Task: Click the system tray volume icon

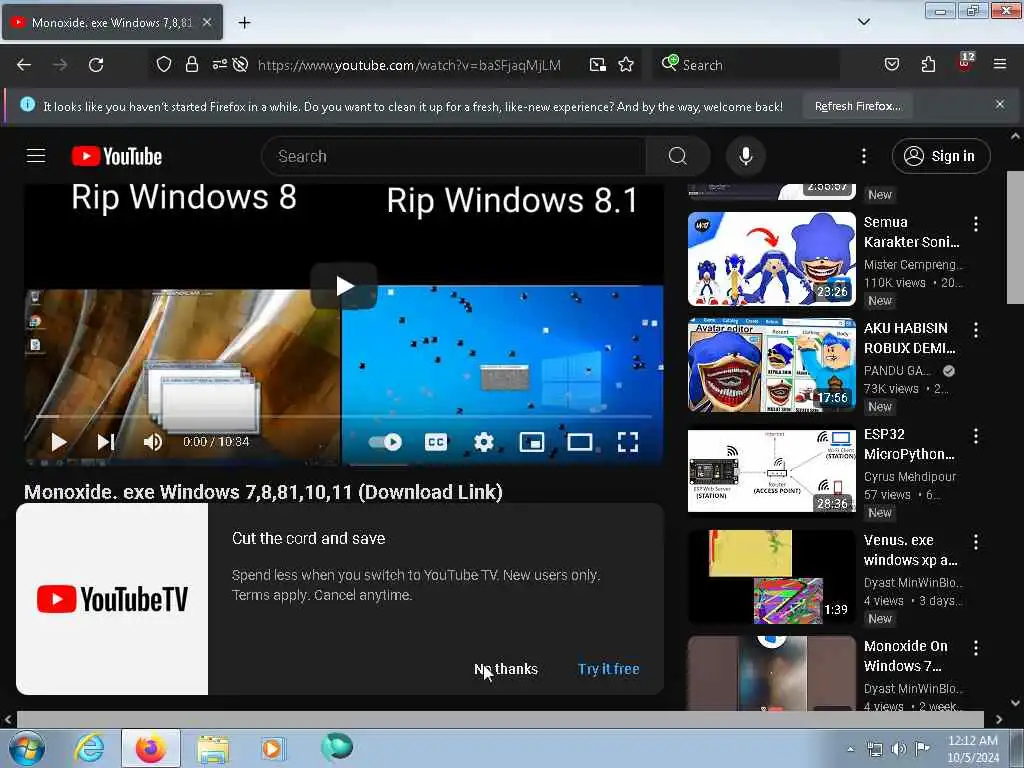Action: [899, 749]
